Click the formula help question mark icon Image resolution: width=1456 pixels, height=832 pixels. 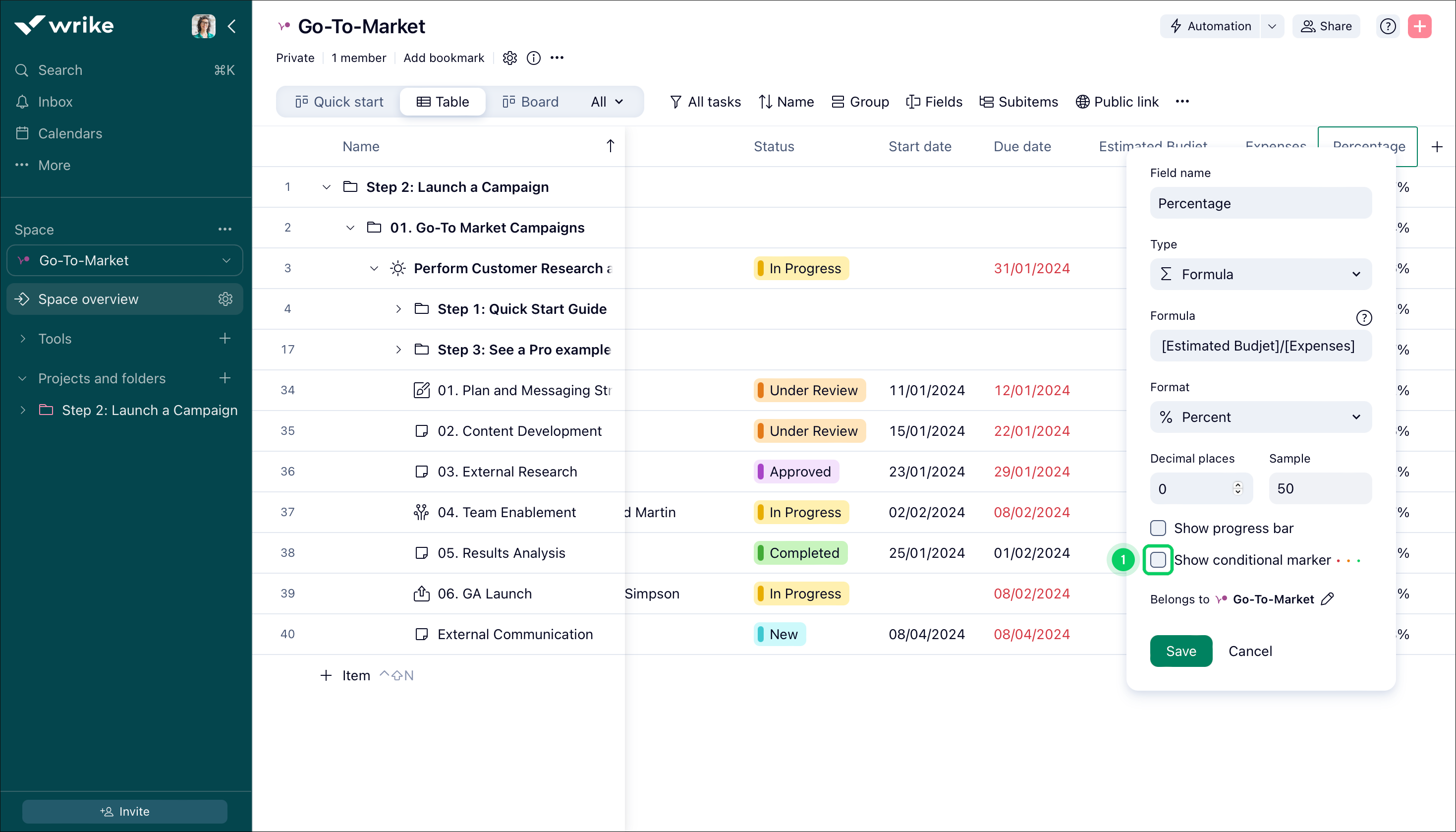1363,318
